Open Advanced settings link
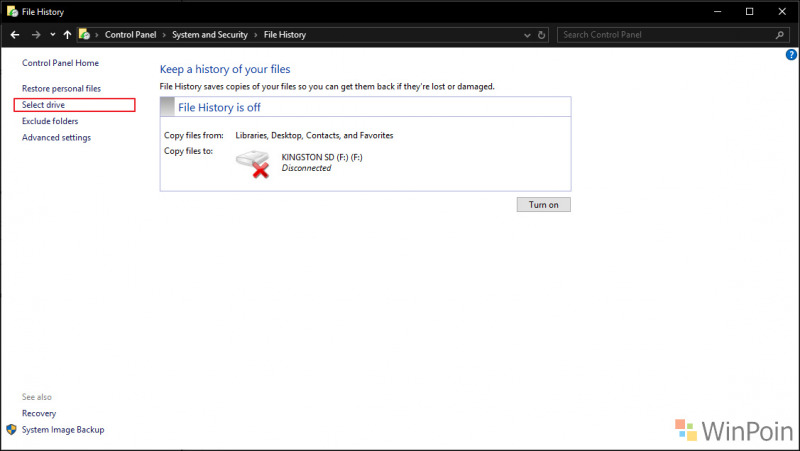Screen dimensions: 800x451 (56, 137)
